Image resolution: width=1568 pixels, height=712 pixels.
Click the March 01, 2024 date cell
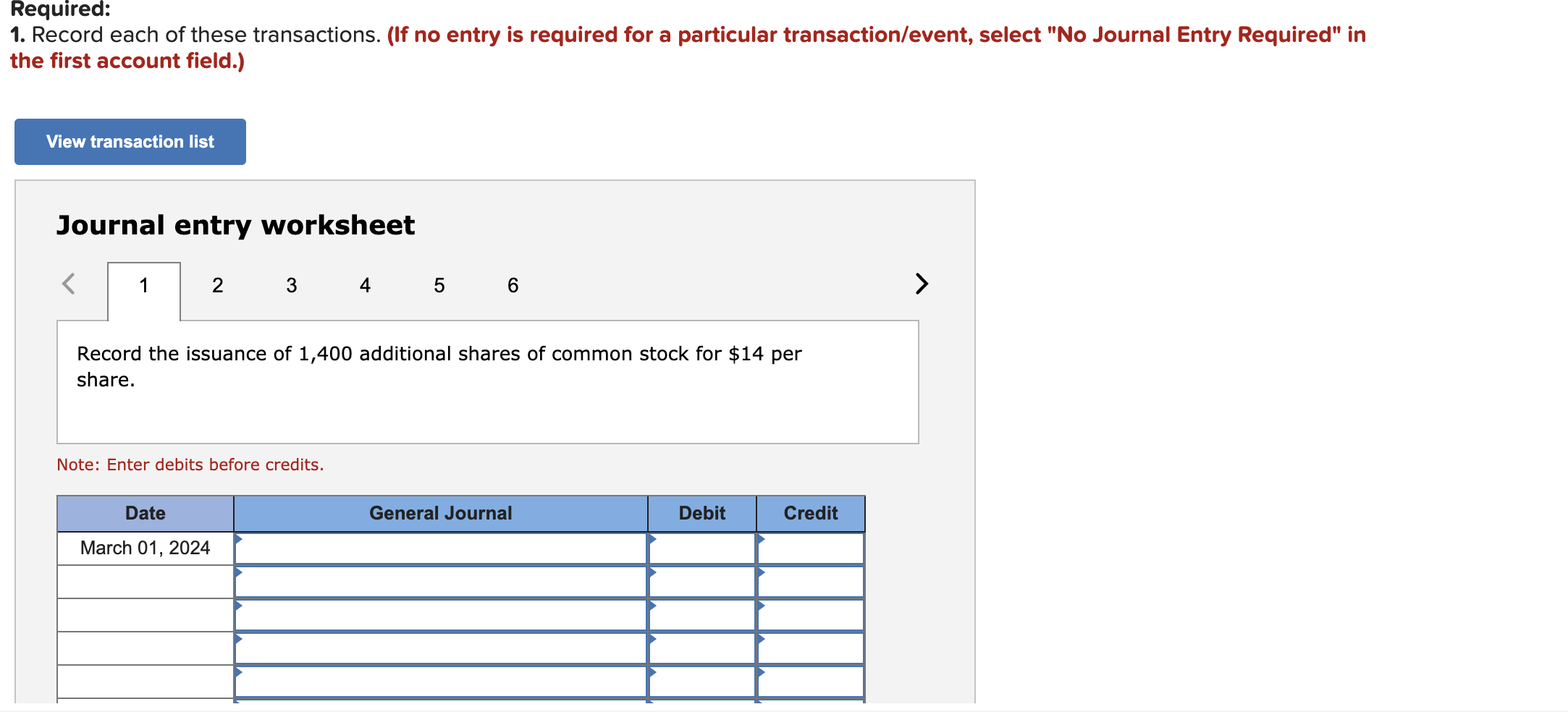point(145,548)
